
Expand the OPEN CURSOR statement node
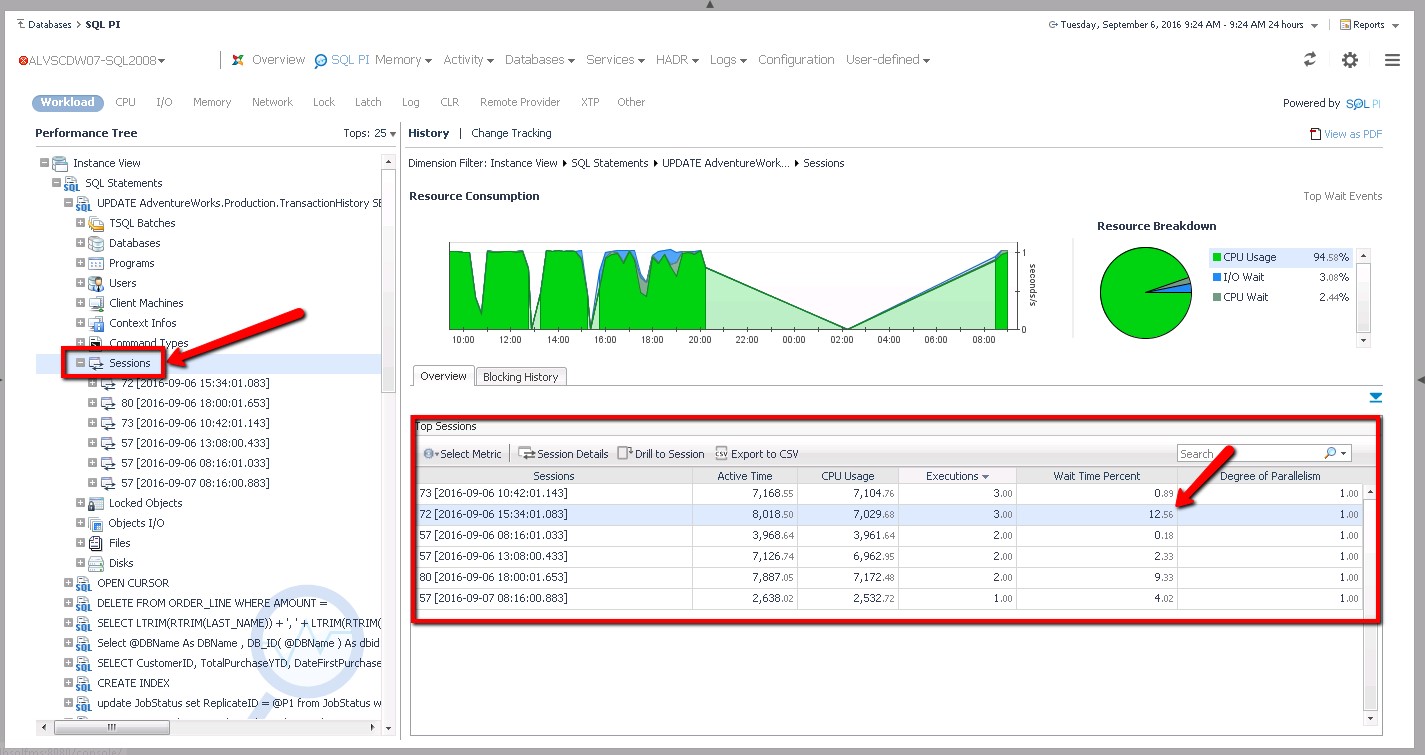[69, 583]
